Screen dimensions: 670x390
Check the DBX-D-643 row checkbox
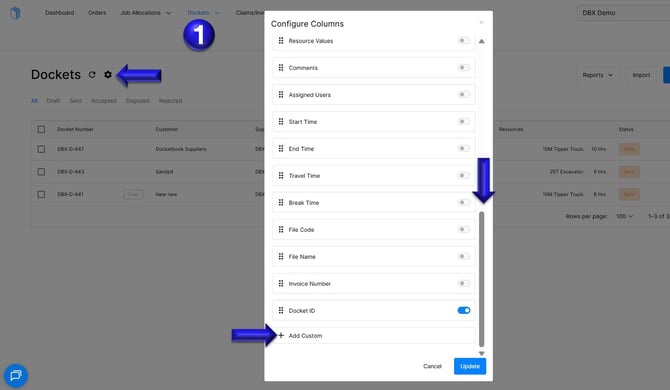[x=41, y=172]
